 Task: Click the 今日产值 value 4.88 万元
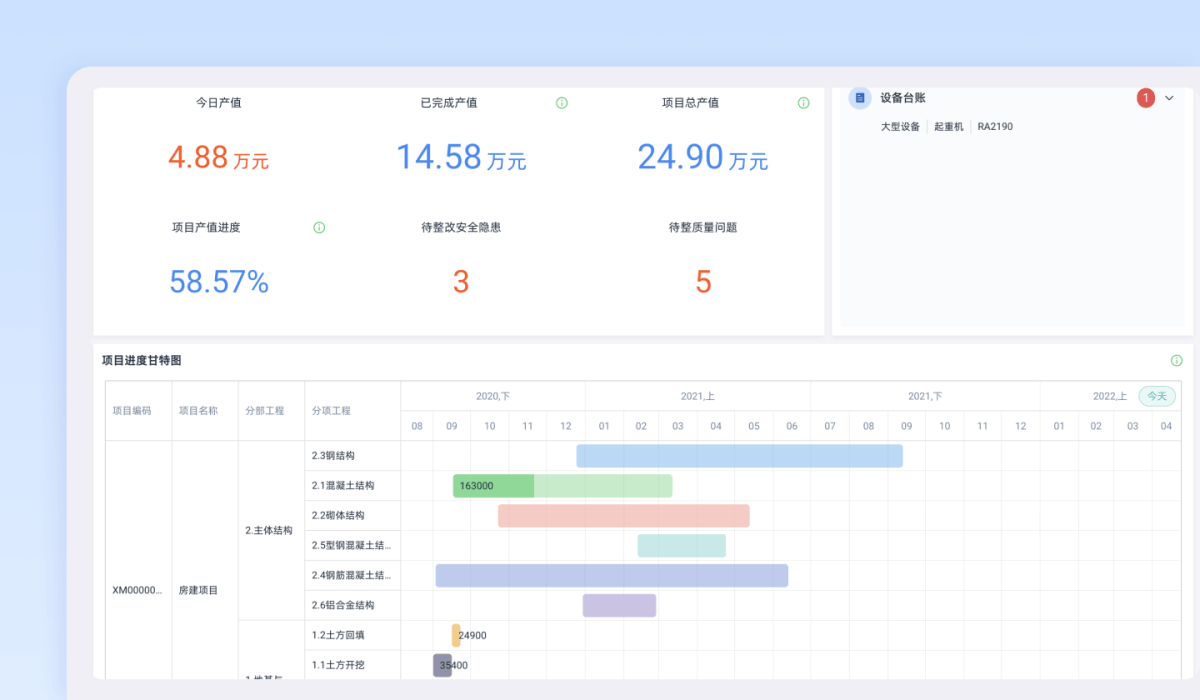(218, 157)
